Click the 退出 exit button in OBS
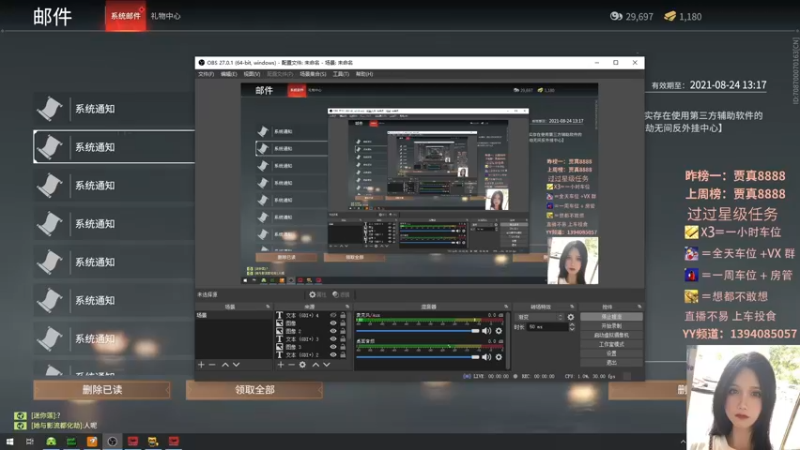Screen dimensions: 800x450 click(x=611, y=363)
